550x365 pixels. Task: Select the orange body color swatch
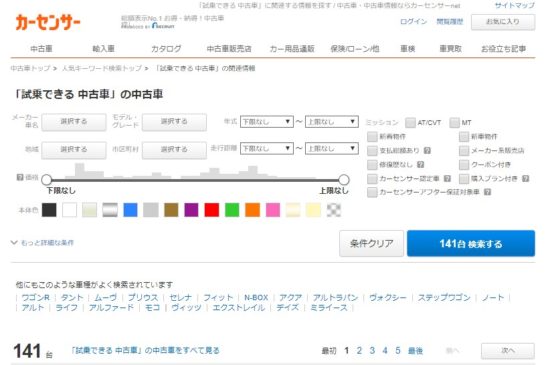pos(253,210)
